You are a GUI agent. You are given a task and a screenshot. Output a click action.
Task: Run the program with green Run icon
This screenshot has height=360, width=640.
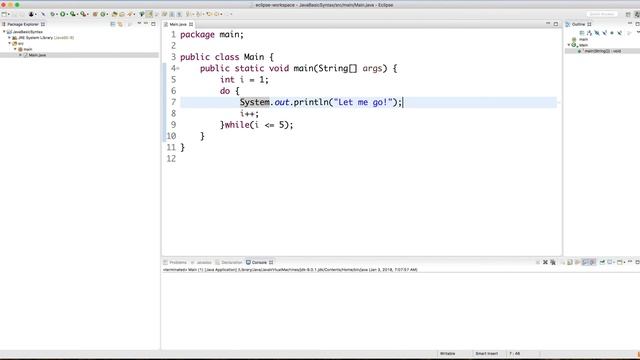(x=63, y=14)
